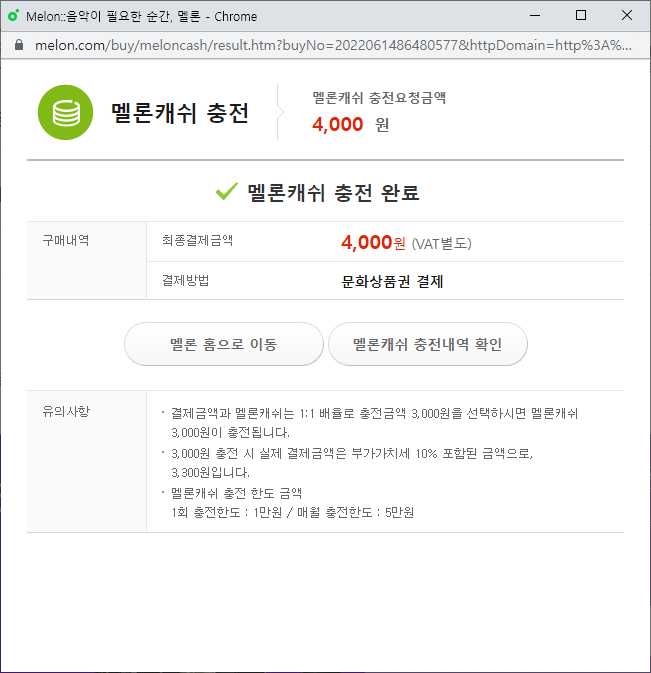Click the window title text in title bar
This screenshot has height=673, width=651.
141,16
